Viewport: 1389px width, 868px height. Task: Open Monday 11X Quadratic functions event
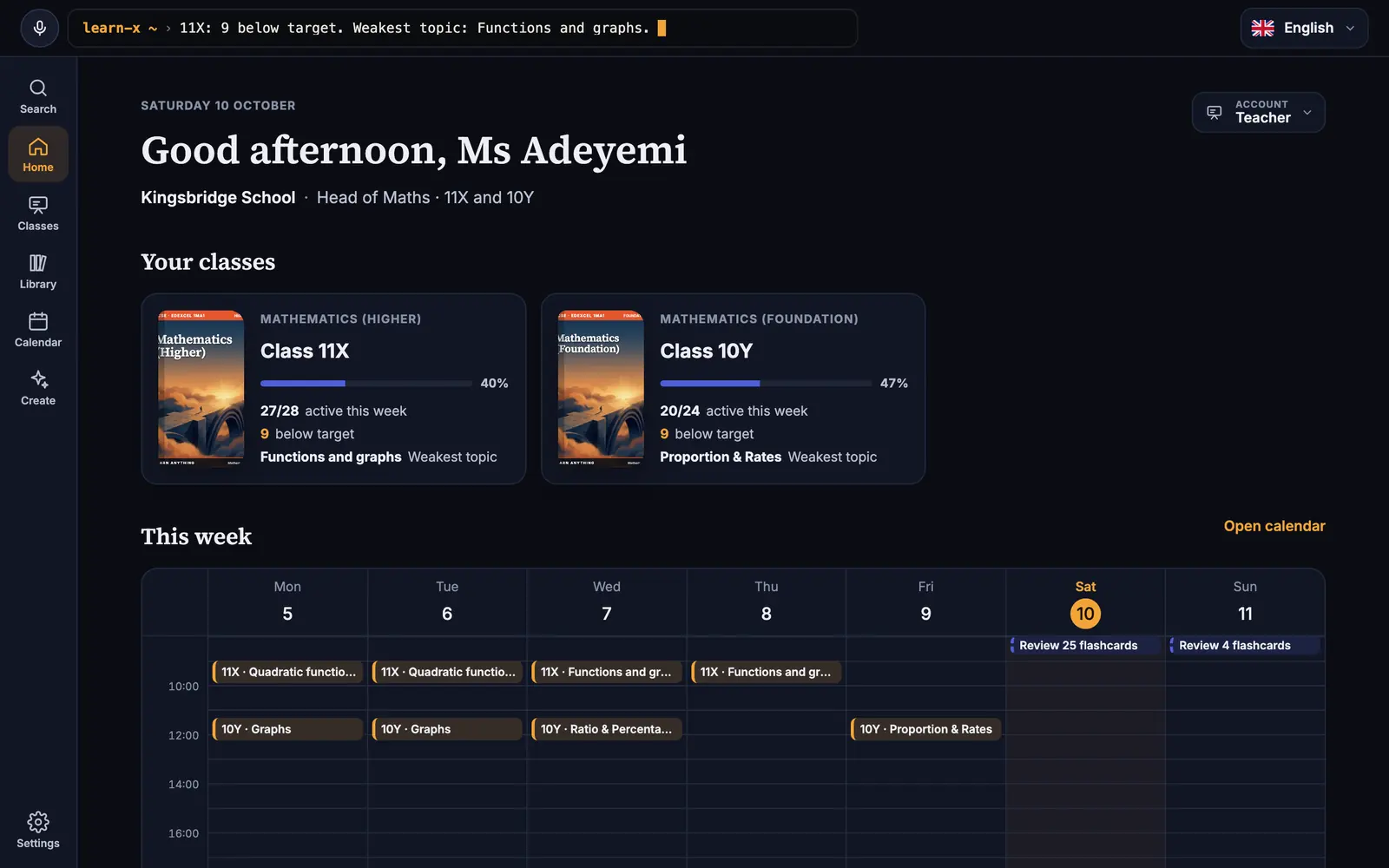point(287,672)
